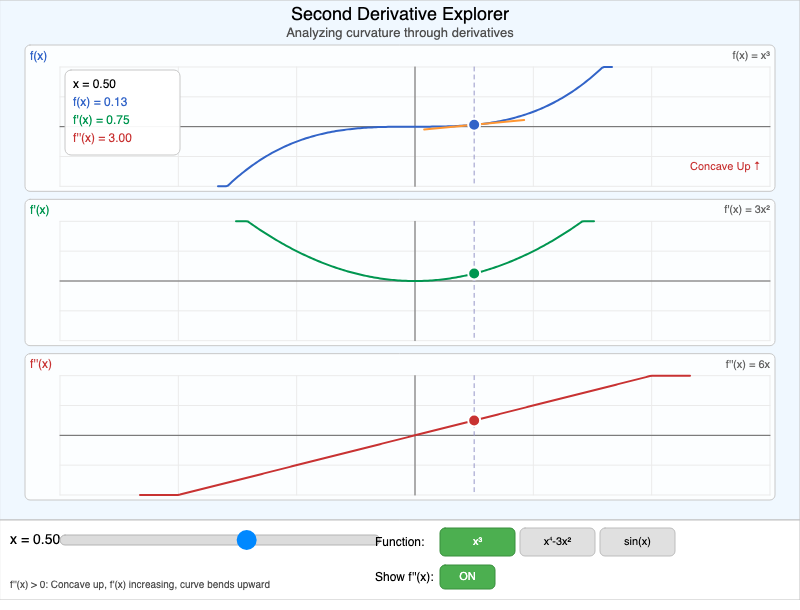Viewport: 800px width, 610px height.
Task: Switch to the sin(x) function
Action: point(637,541)
